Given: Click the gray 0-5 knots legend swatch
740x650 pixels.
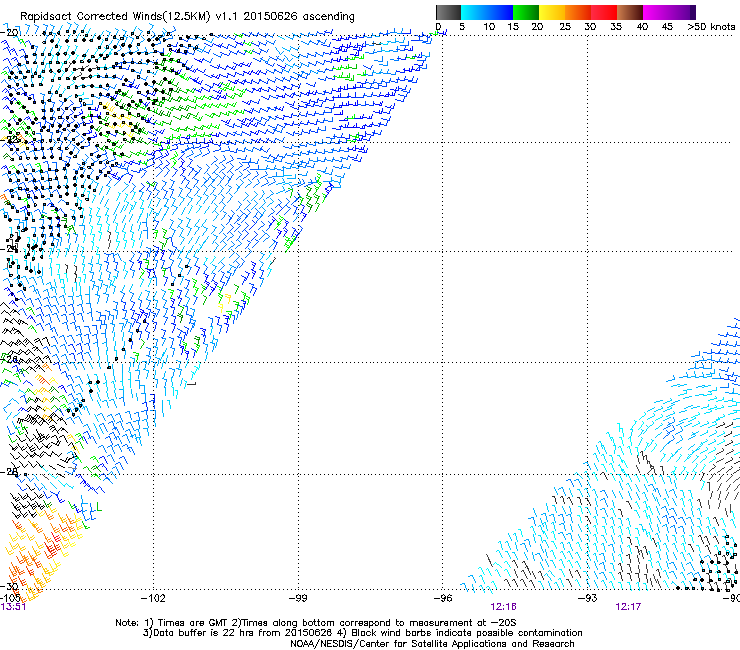Looking at the screenshot, I should (448, 12).
